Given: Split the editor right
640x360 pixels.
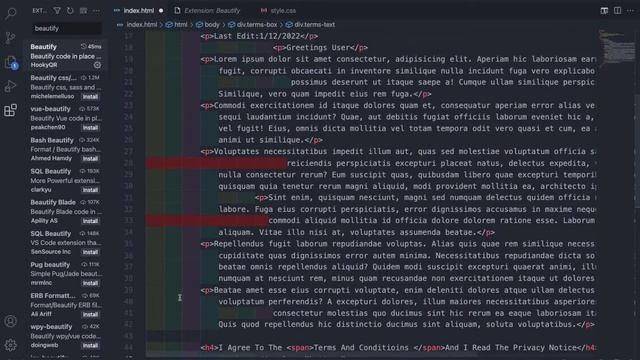Looking at the screenshot, I should click(617, 11).
